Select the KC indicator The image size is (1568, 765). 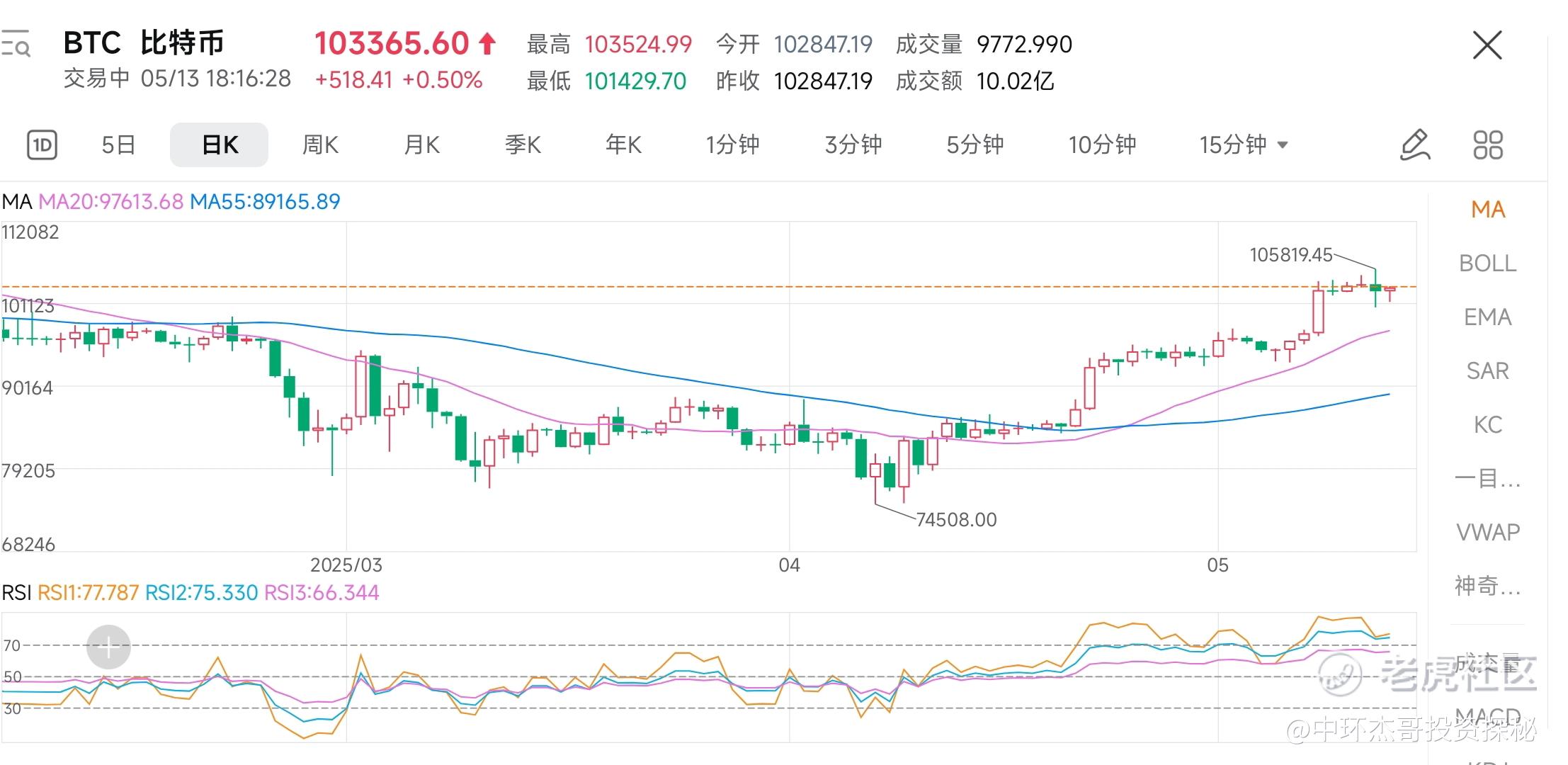tap(1487, 425)
